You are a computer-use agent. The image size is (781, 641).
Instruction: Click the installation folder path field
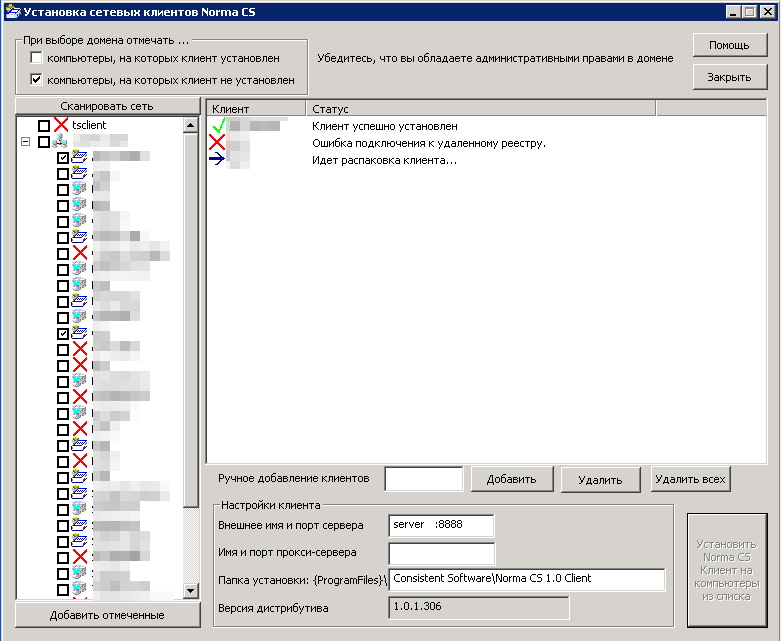coord(527,580)
